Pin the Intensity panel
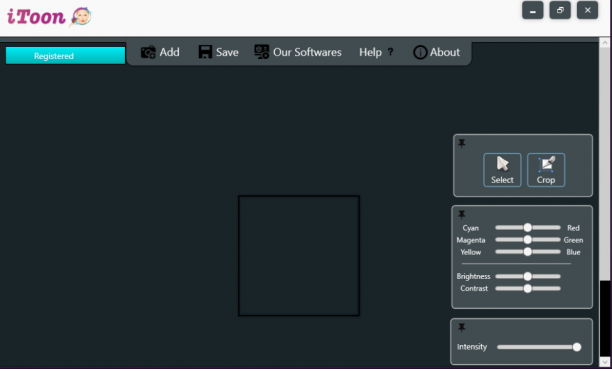Image resolution: width=612 pixels, height=369 pixels. (x=462, y=328)
